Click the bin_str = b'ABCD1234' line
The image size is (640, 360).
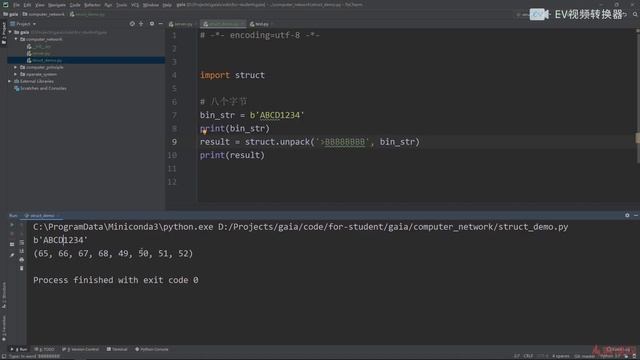point(252,115)
